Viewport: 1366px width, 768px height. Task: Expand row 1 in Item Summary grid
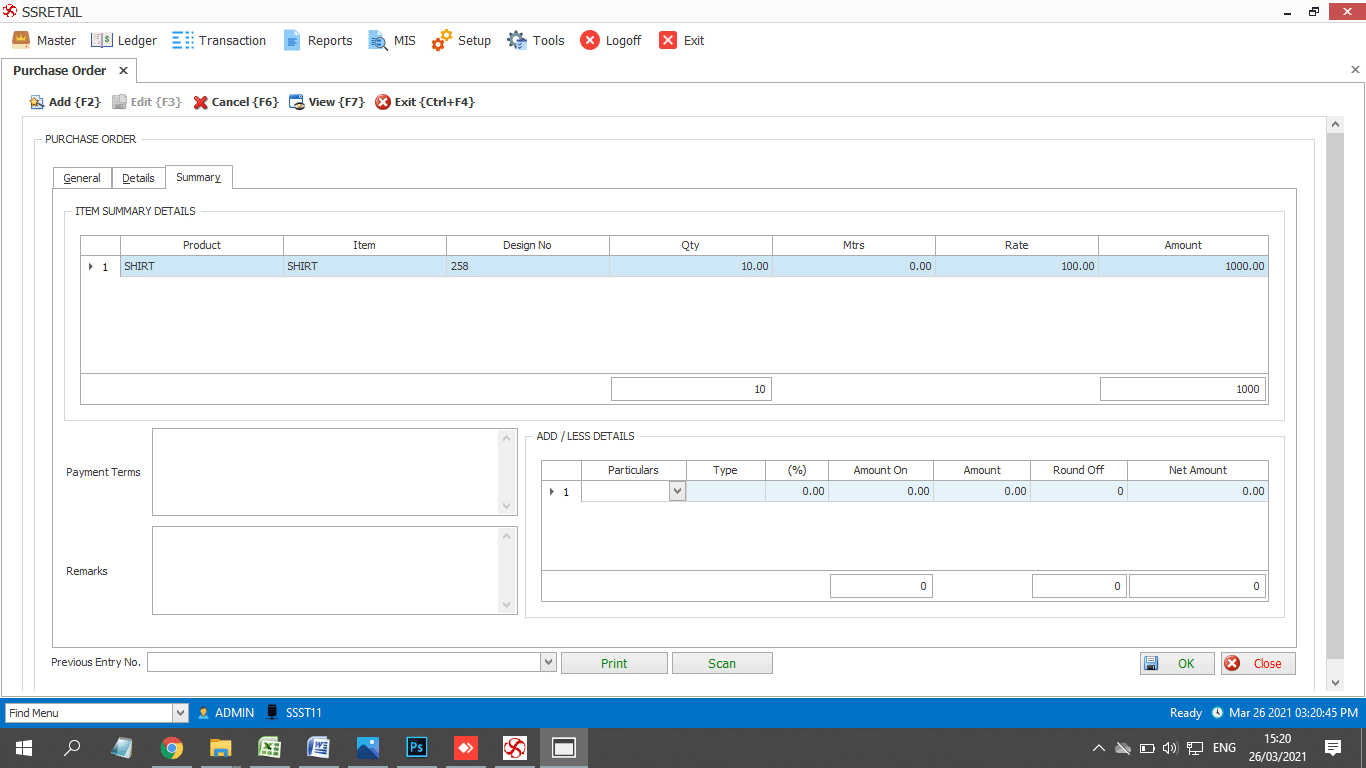89,266
